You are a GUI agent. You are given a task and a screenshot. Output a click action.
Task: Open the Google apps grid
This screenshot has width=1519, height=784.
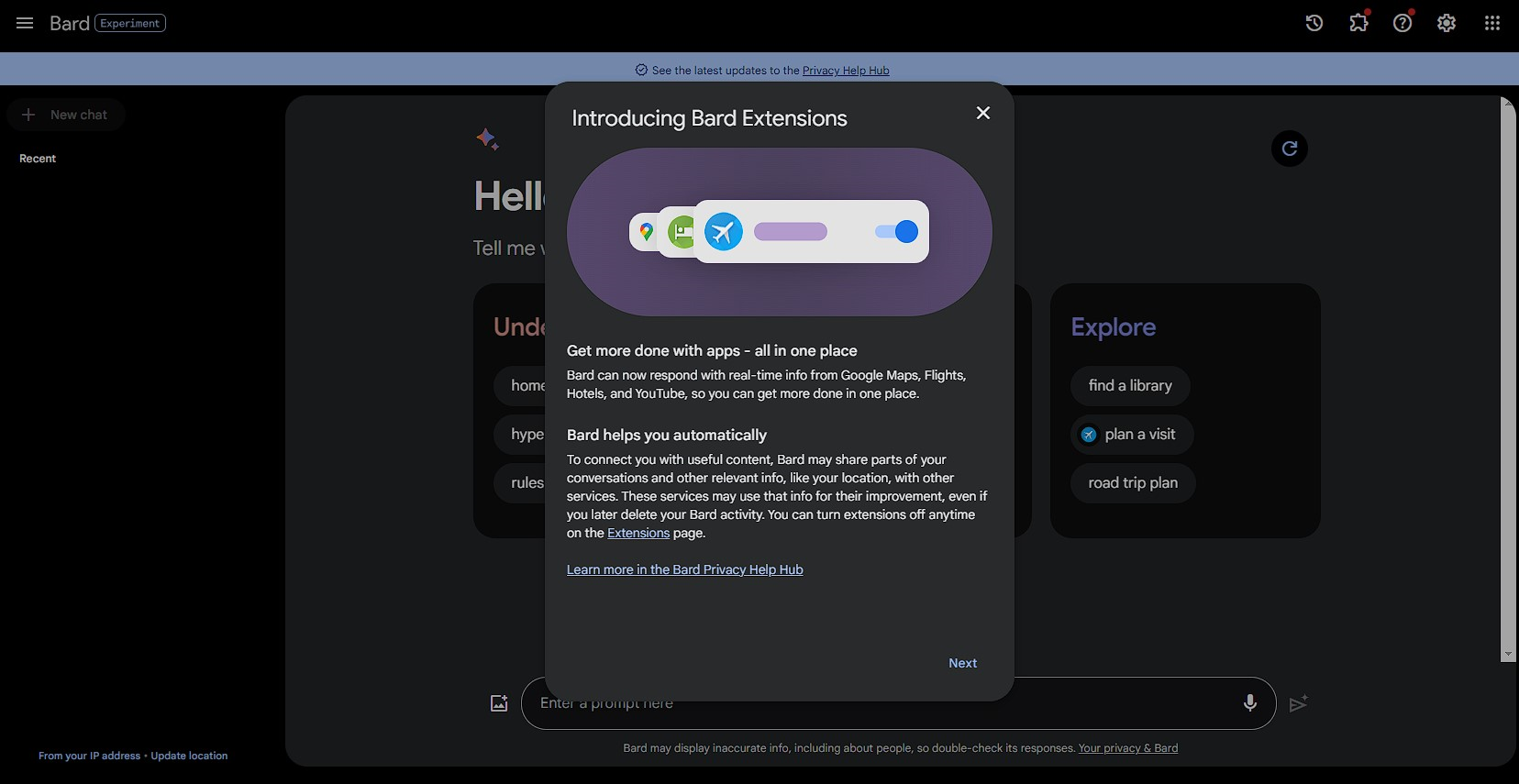pyautogui.click(x=1492, y=23)
